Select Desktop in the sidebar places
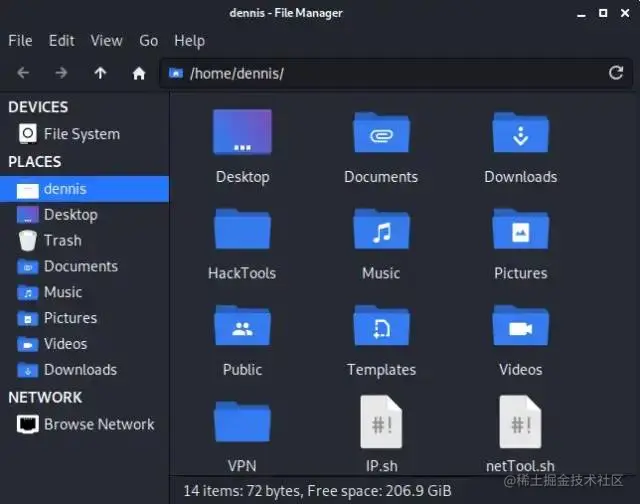Image resolution: width=640 pixels, height=504 pixels. pos(84,215)
